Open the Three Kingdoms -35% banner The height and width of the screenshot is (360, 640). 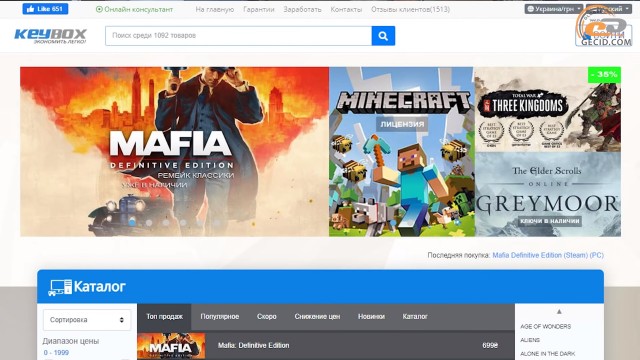[x=548, y=109]
